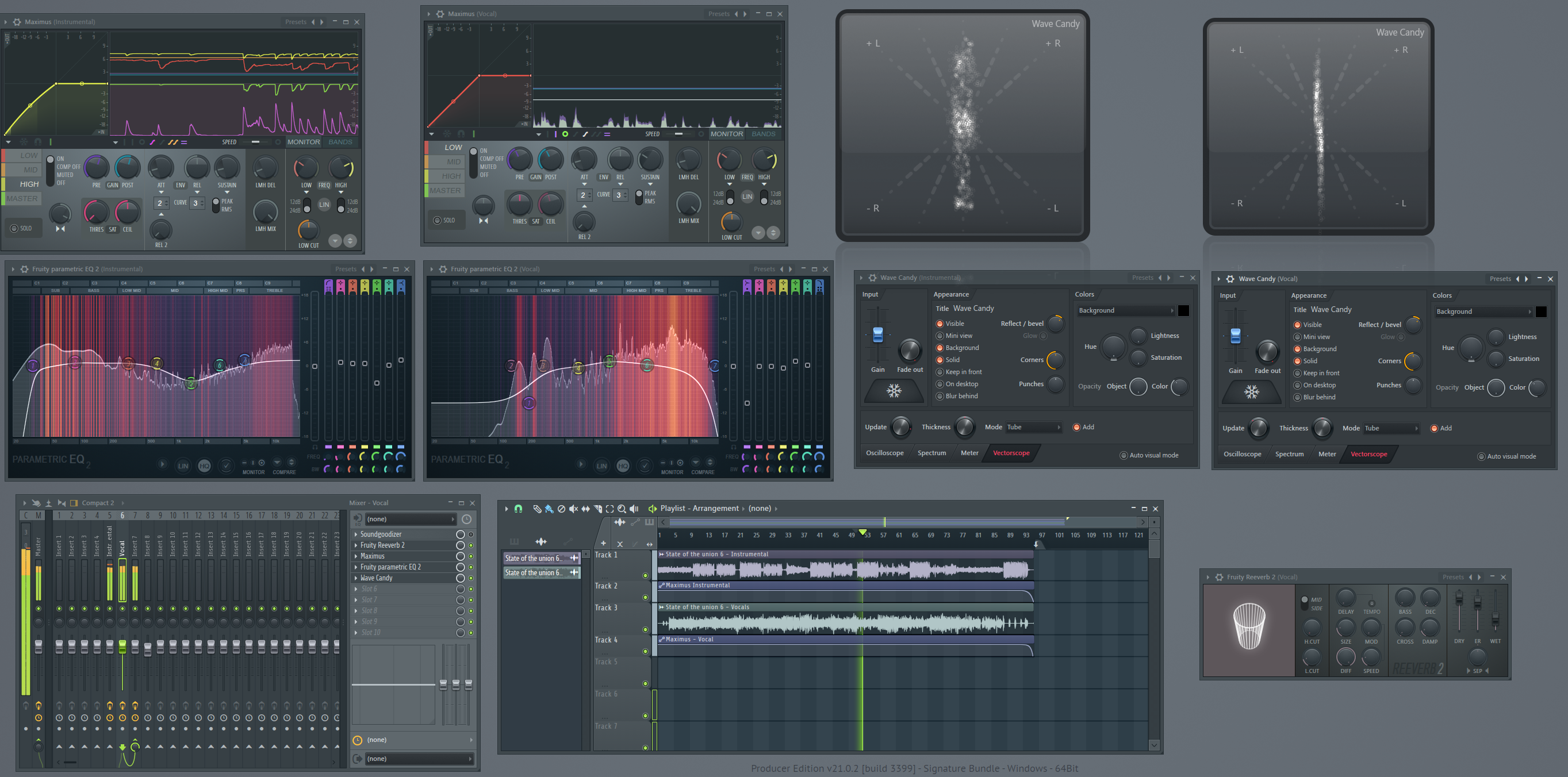This screenshot has width=1568, height=777.
Task: Click the Gain slider in Wave Candy (Instrumental)
Action: [878, 334]
